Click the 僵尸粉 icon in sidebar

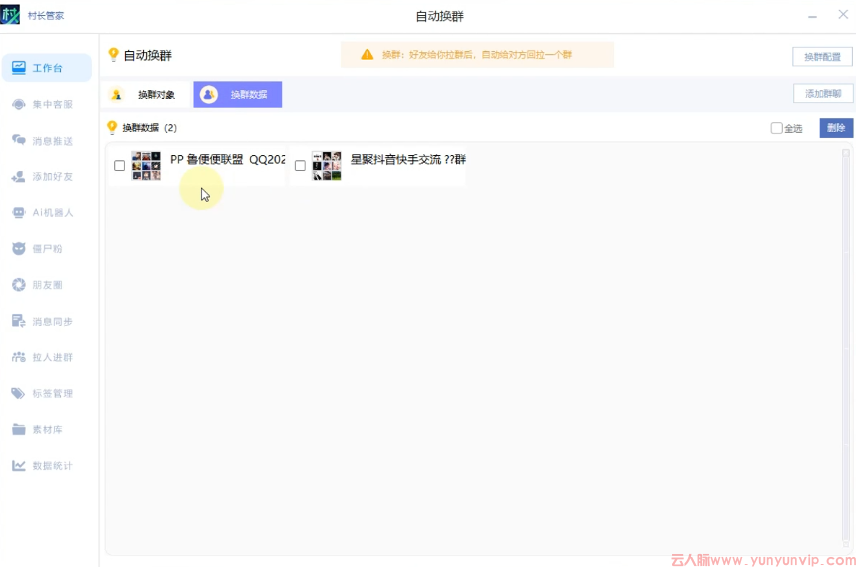[x=19, y=249]
